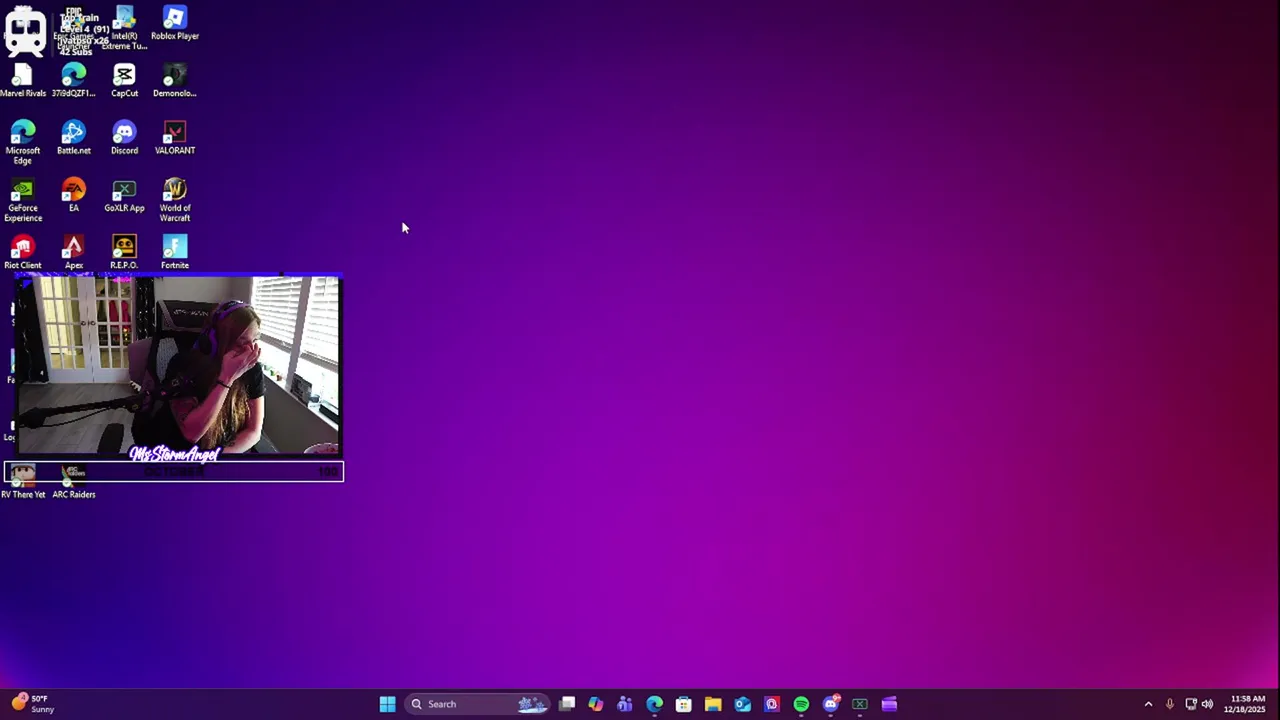Launch the CapCut desktop shortcut
Screen dimensions: 1280x720
pyautogui.click(x=124, y=81)
